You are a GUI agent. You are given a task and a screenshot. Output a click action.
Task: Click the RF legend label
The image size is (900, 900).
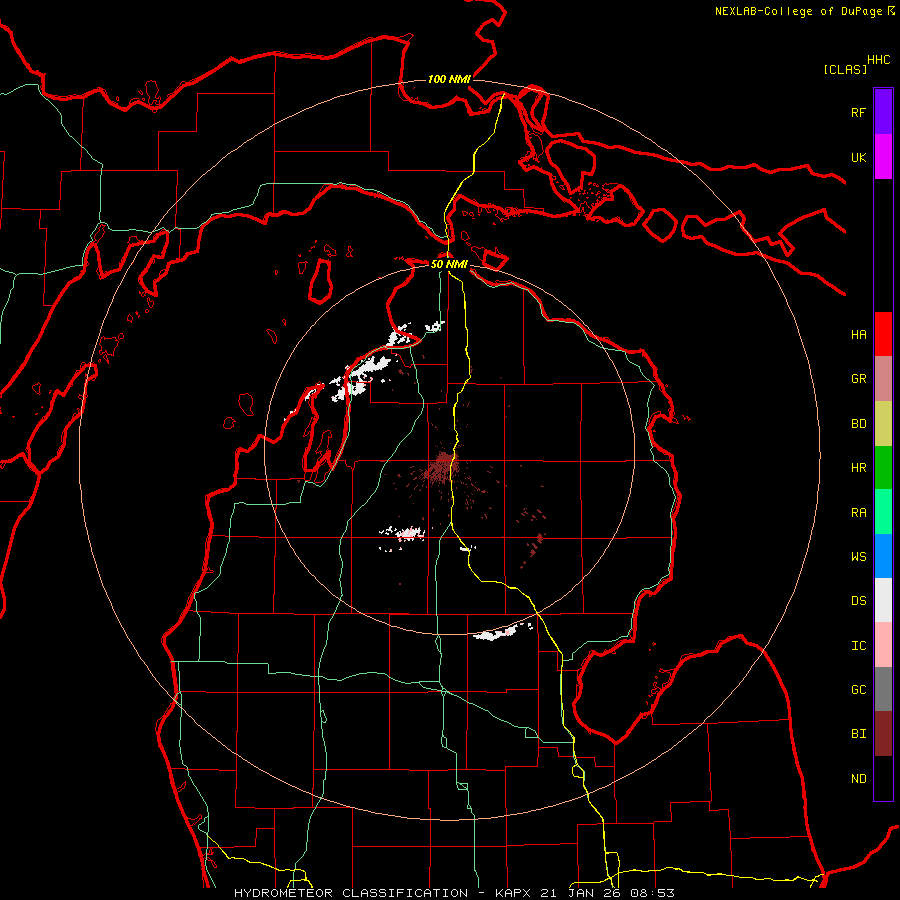coord(858,112)
